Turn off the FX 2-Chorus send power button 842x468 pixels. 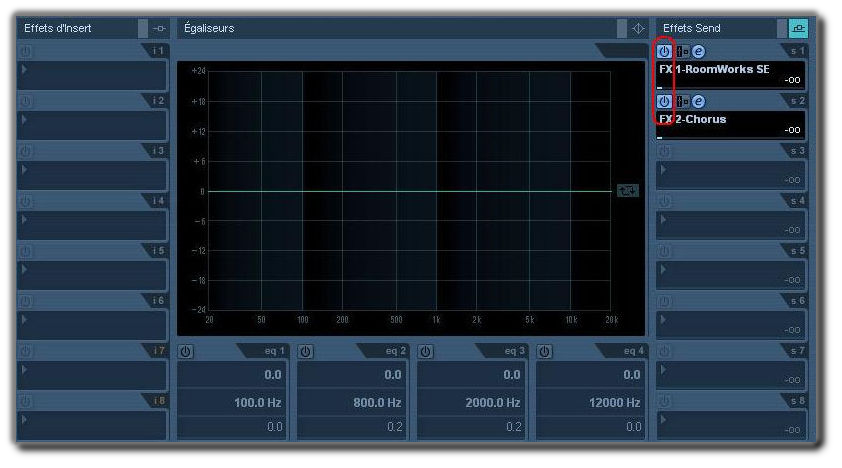click(664, 102)
